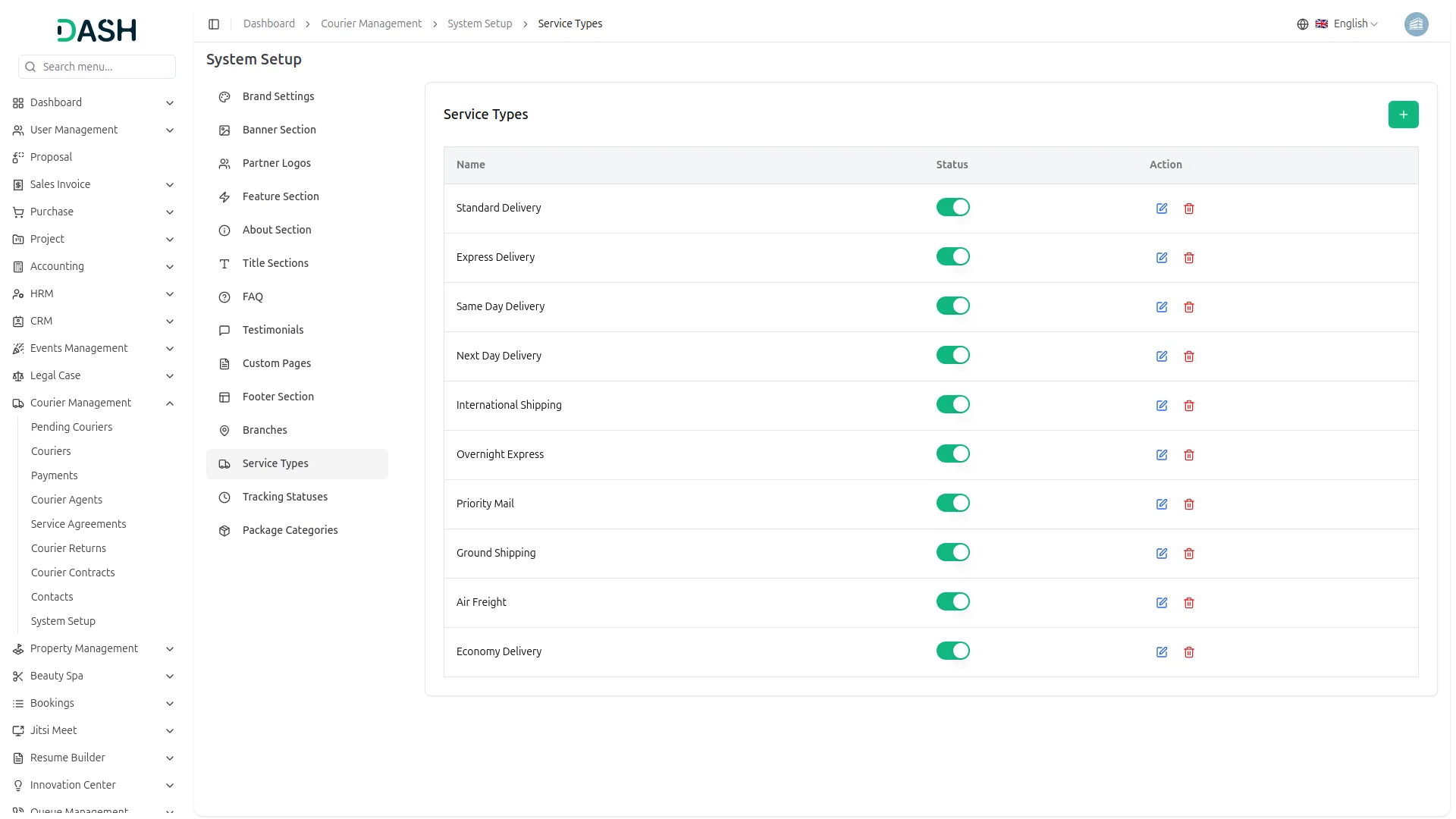1456x819 pixels.
Task: Click edit icon for Standard Delivery
Action: tap(1161, 209)
